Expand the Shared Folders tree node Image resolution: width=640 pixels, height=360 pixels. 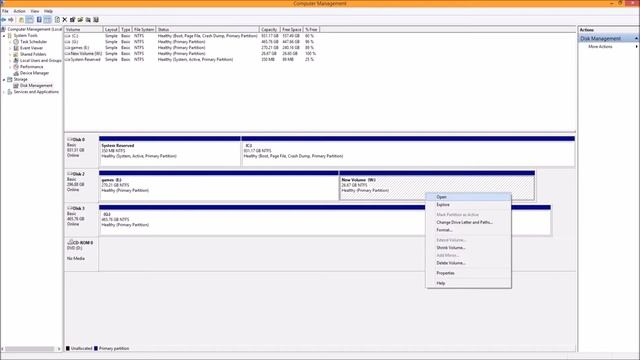pos(10,54)
